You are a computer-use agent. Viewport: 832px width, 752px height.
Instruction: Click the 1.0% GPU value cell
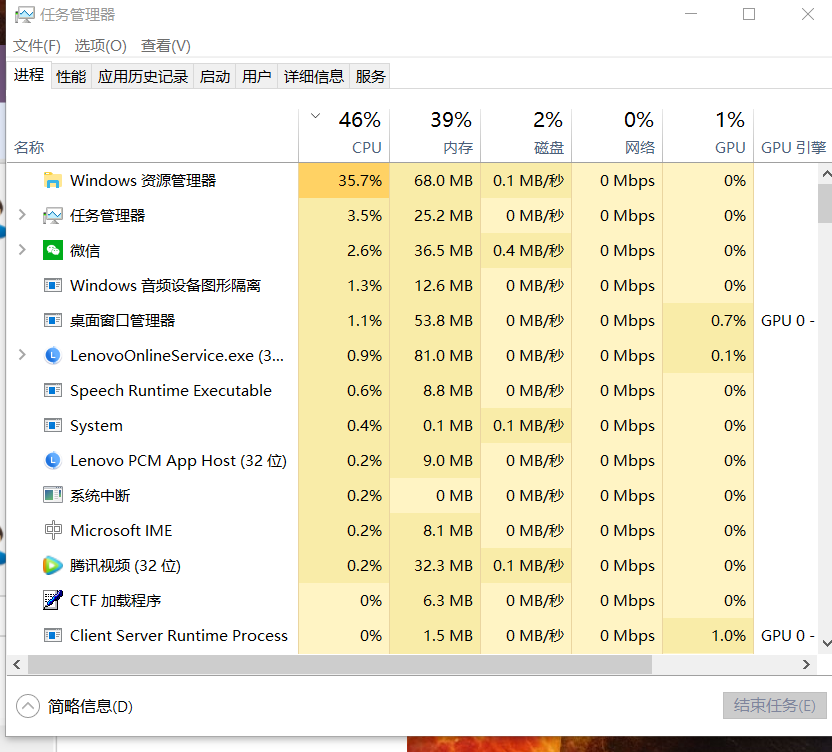coord(708,635)
